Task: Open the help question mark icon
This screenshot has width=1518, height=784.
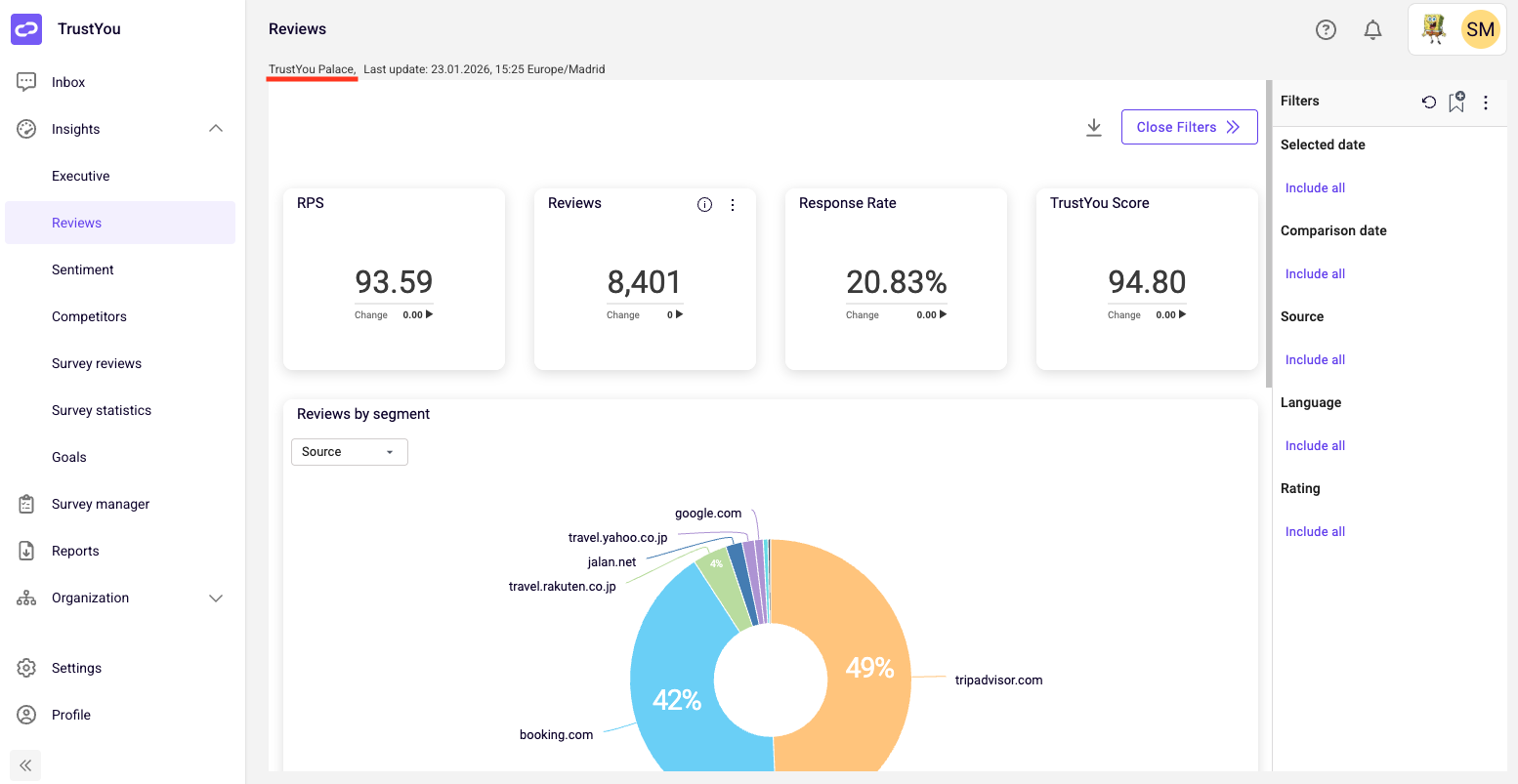Action: coord(1326,30)
